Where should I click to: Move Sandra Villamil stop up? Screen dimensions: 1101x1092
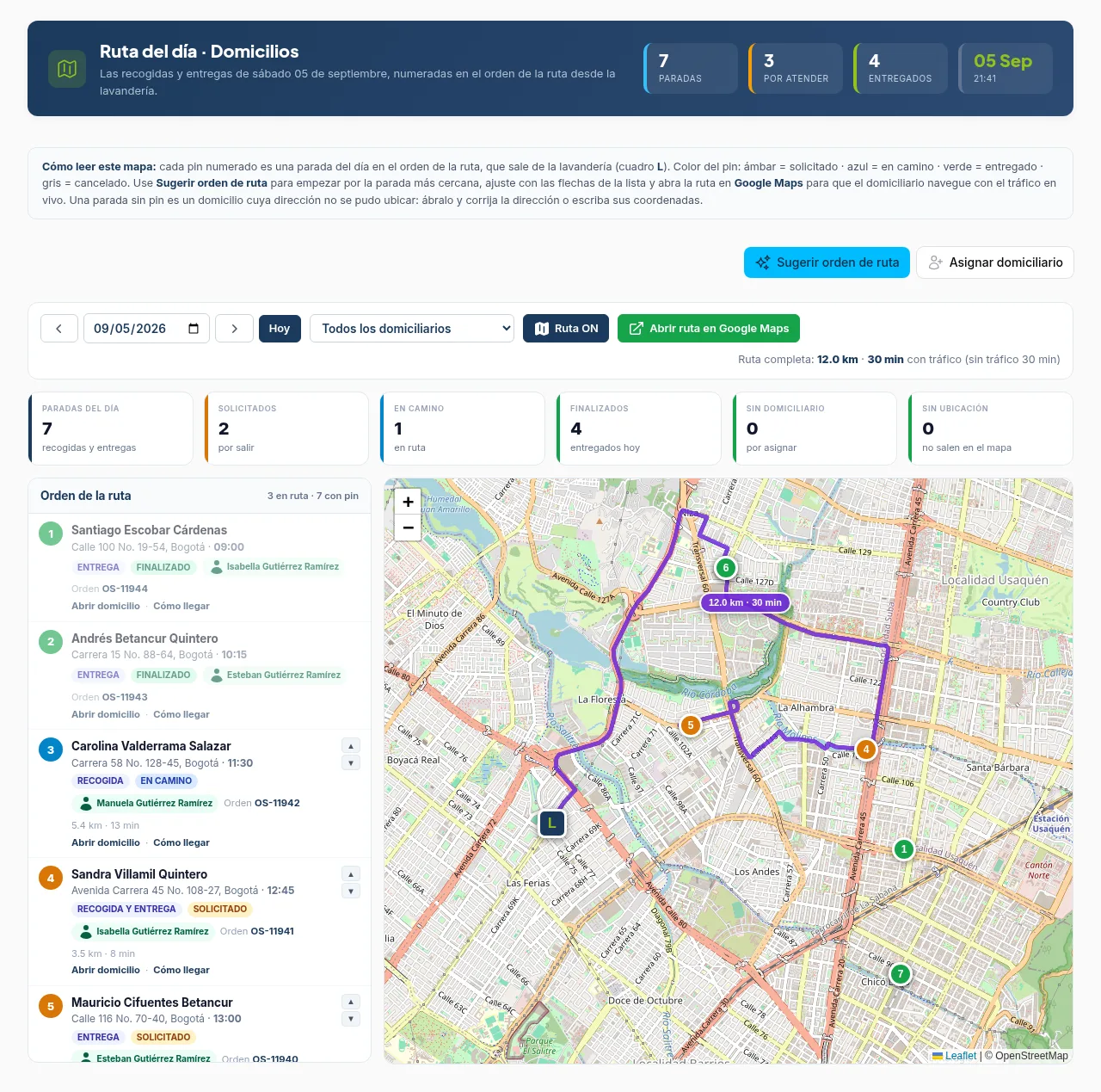[351, 874]
